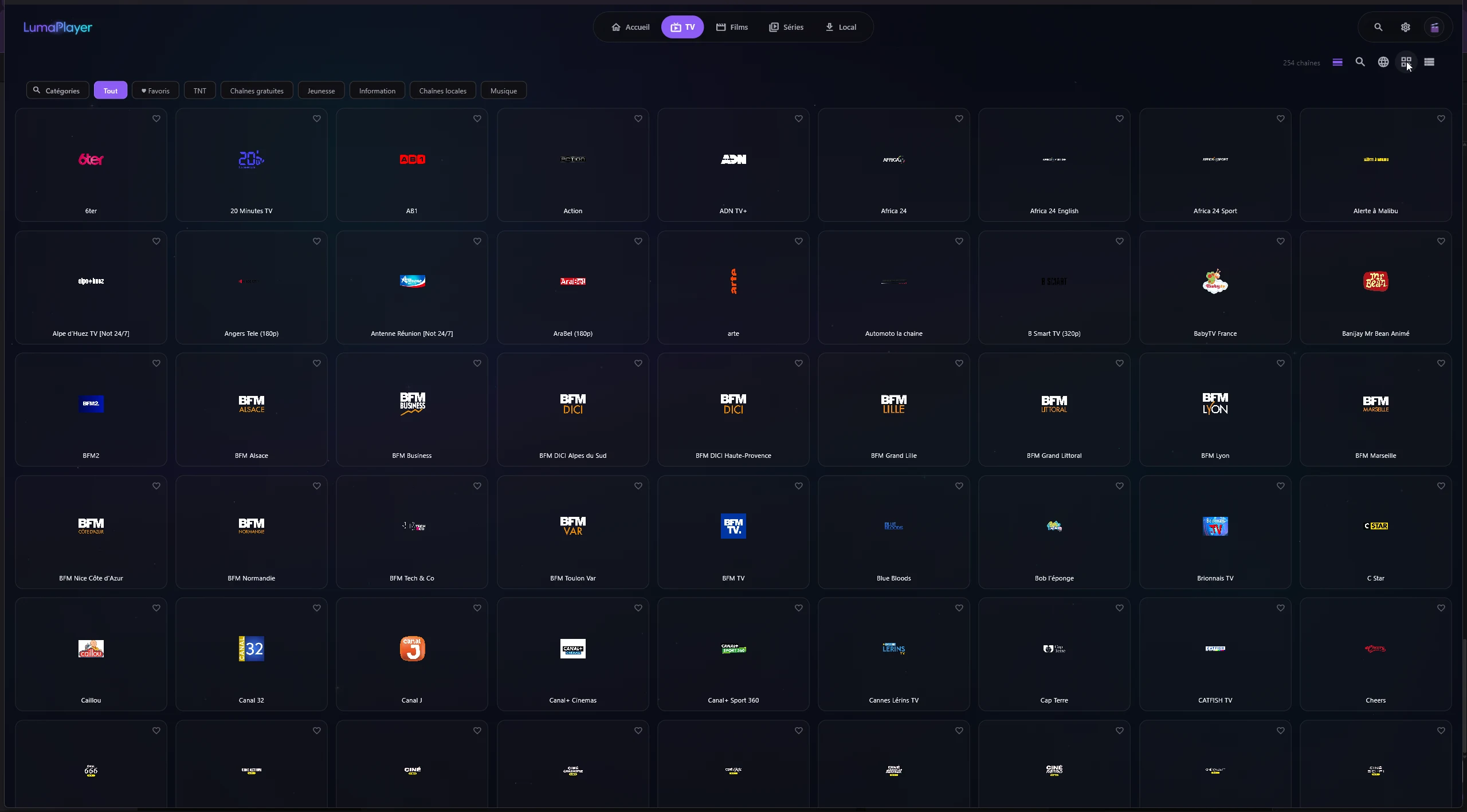Select the Tout category filter

(111, 91)
